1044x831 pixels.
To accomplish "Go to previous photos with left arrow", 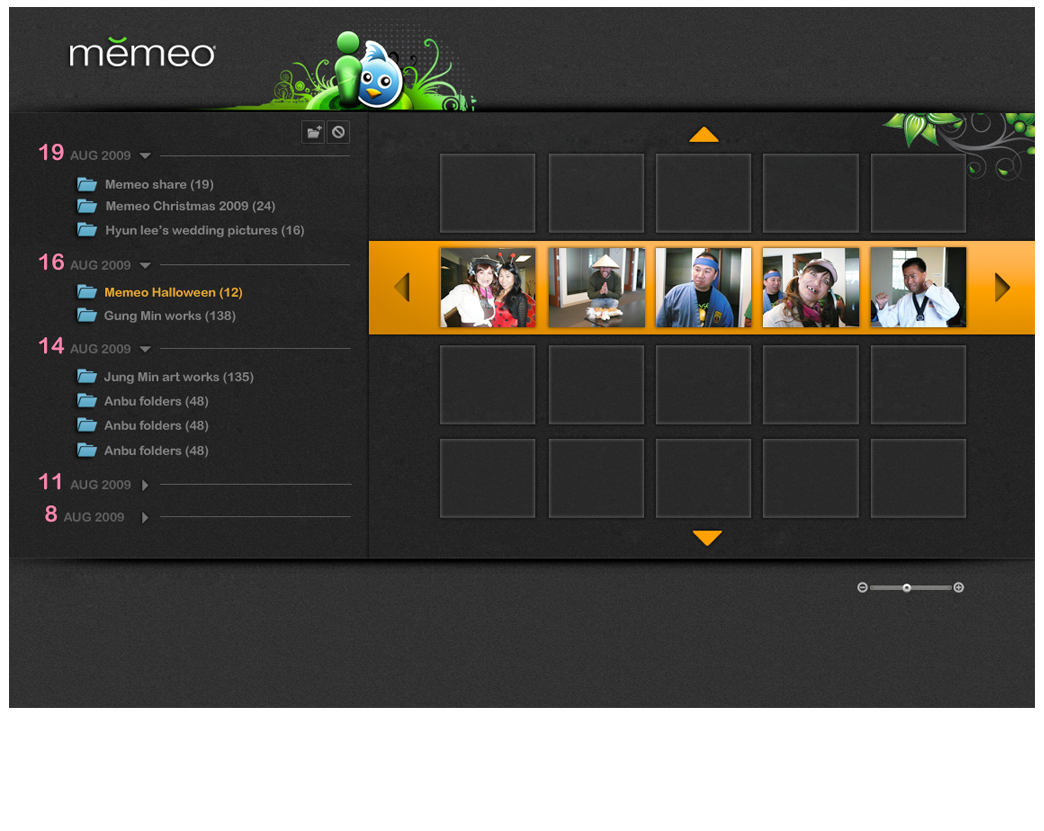I will (402, 288).
